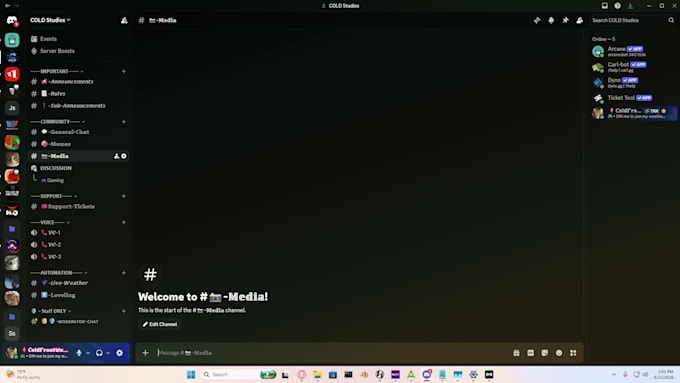Open the Threads icon in channel header
This screenshot has width=680, height=383.
coord(537,20)
